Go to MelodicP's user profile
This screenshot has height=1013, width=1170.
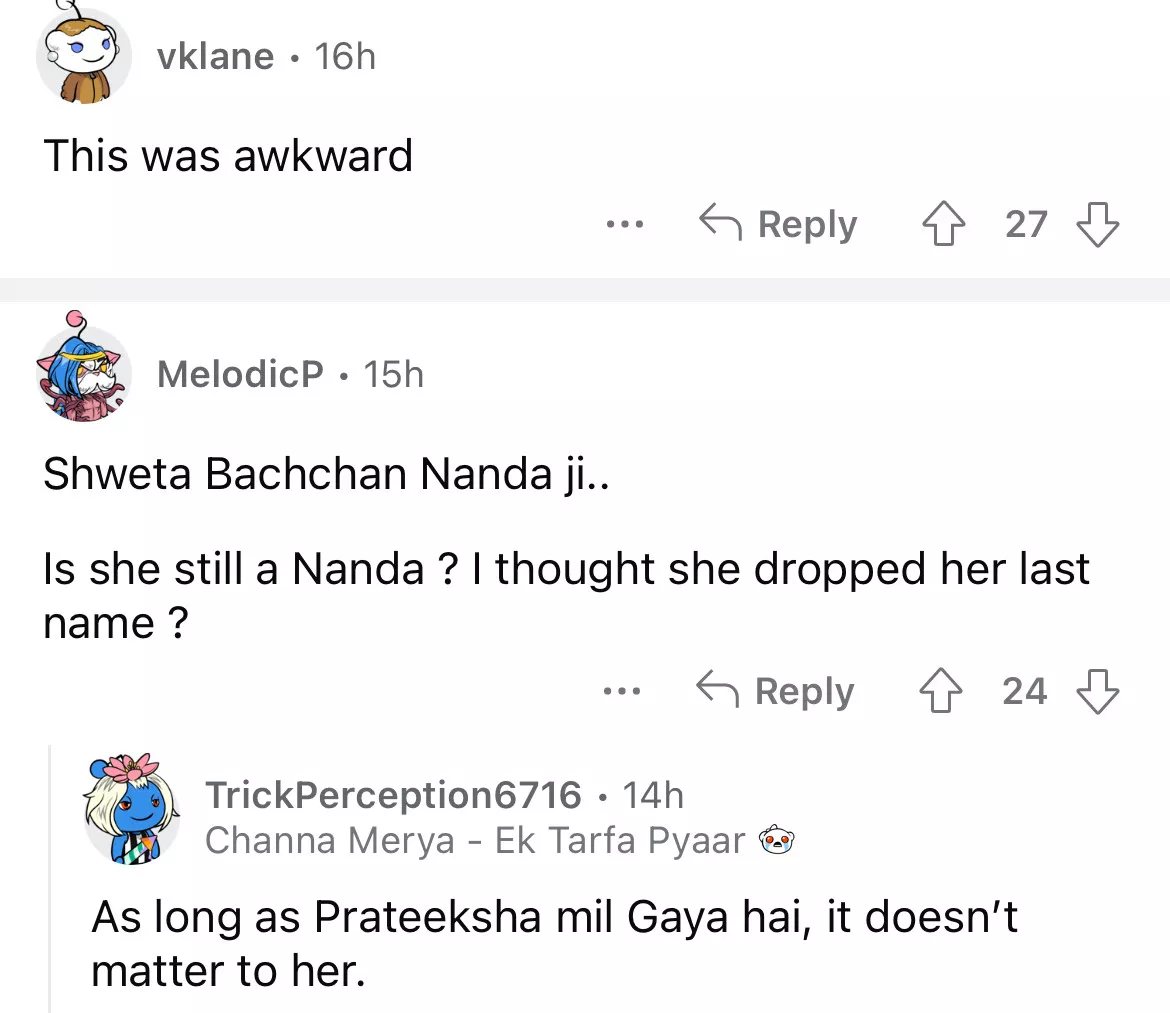point(240,375)
